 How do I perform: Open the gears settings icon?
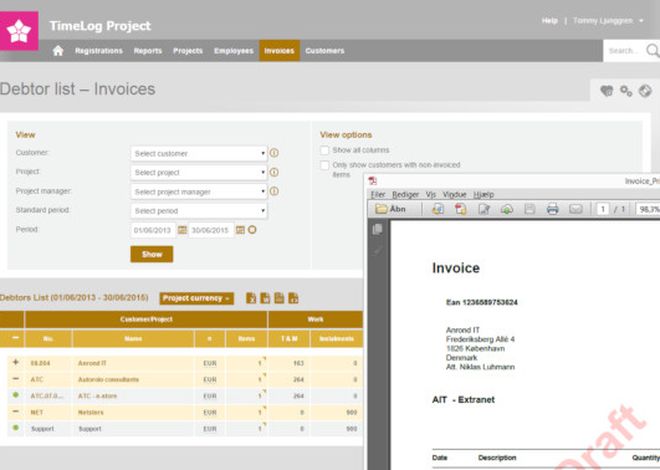[626, 90]
